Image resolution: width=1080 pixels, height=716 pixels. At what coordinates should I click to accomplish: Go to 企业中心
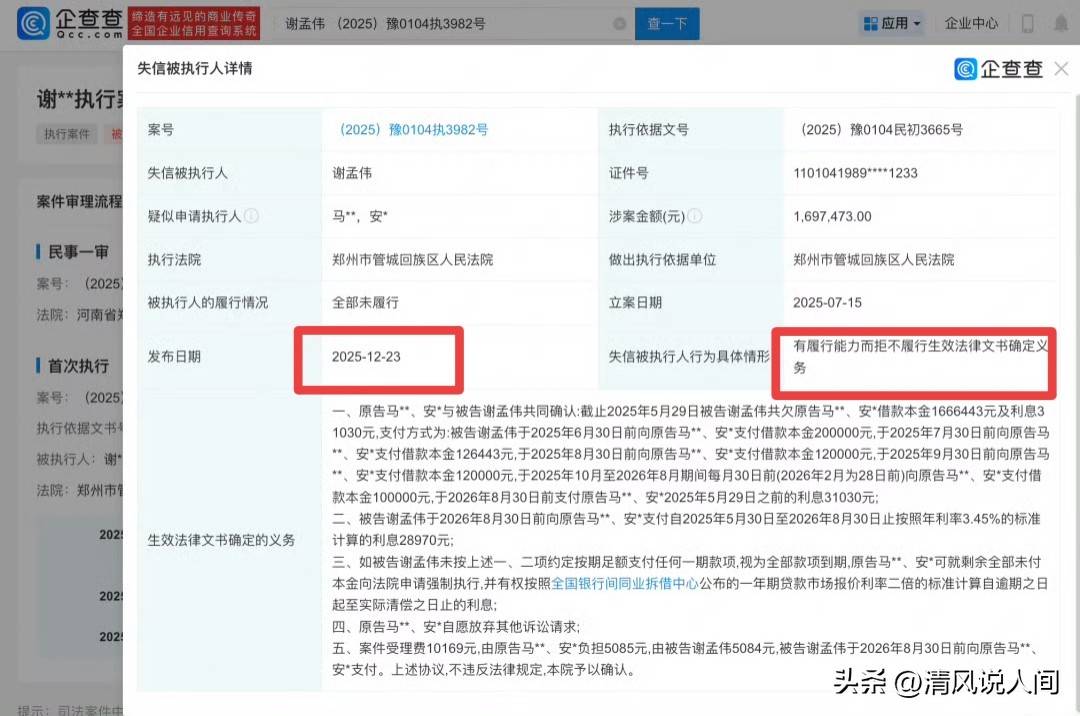pos(971,23)
